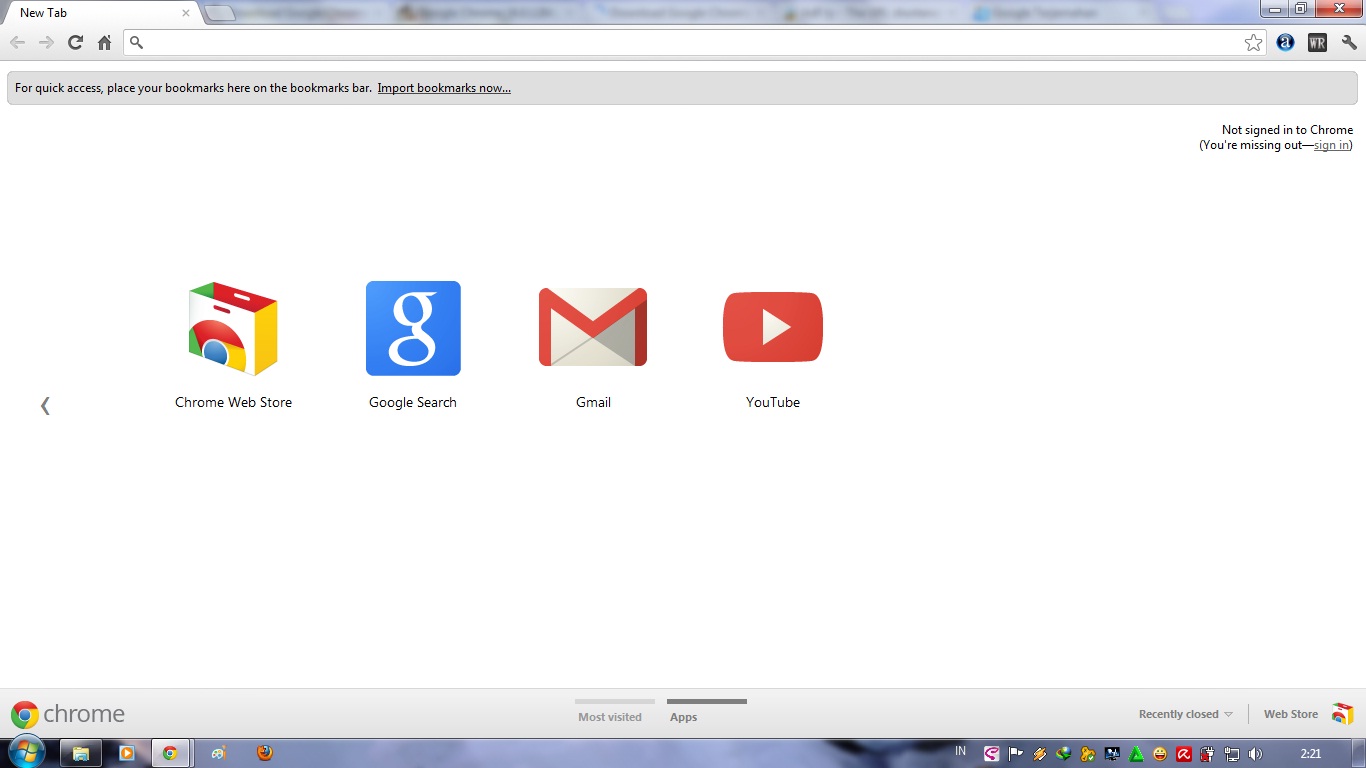Open Windows Explorer from the taskbar
This screenshot has width=1366, height=768.
(81, 753)
